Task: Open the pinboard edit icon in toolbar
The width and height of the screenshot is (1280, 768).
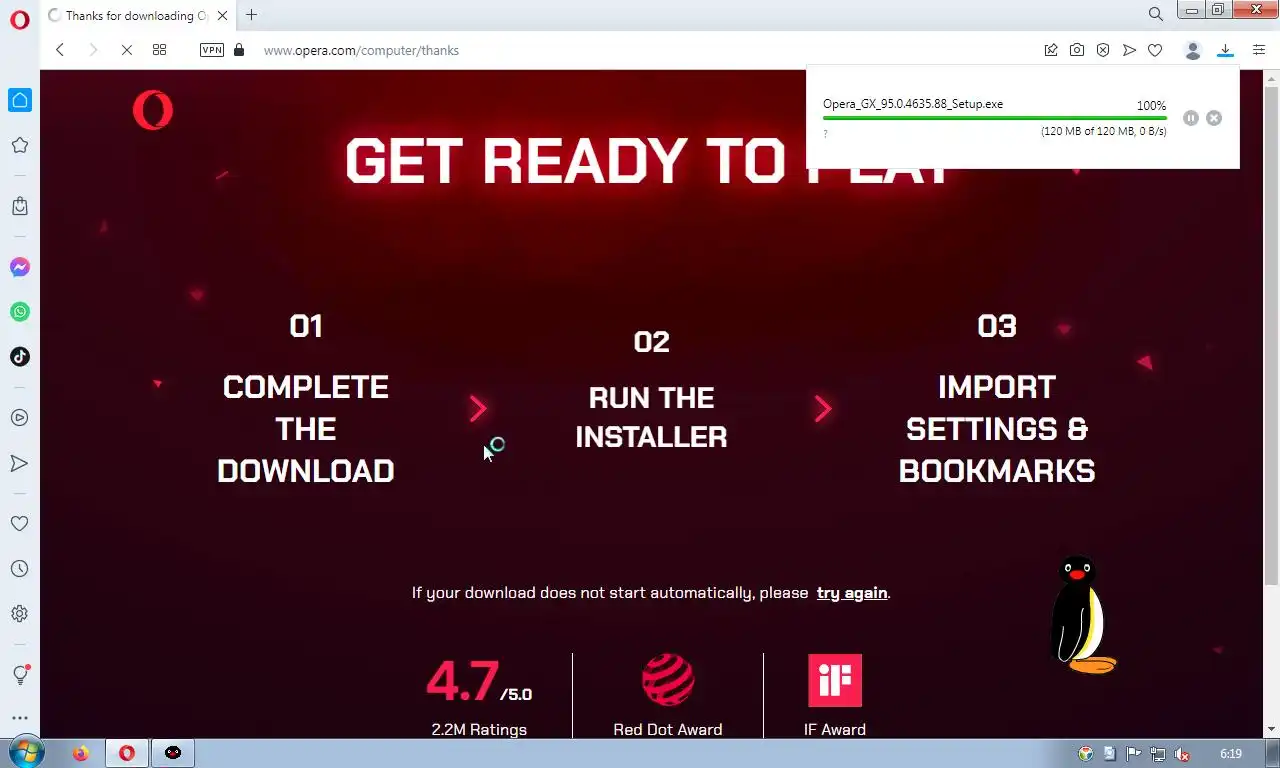Action: 1051,50
